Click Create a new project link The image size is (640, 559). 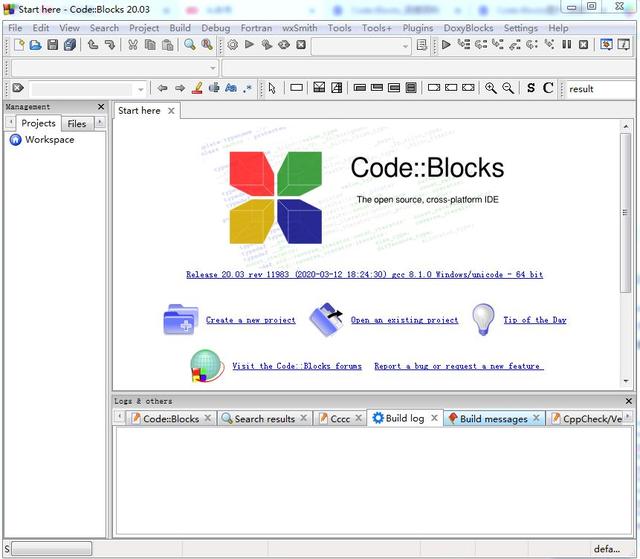coord(251,320)
